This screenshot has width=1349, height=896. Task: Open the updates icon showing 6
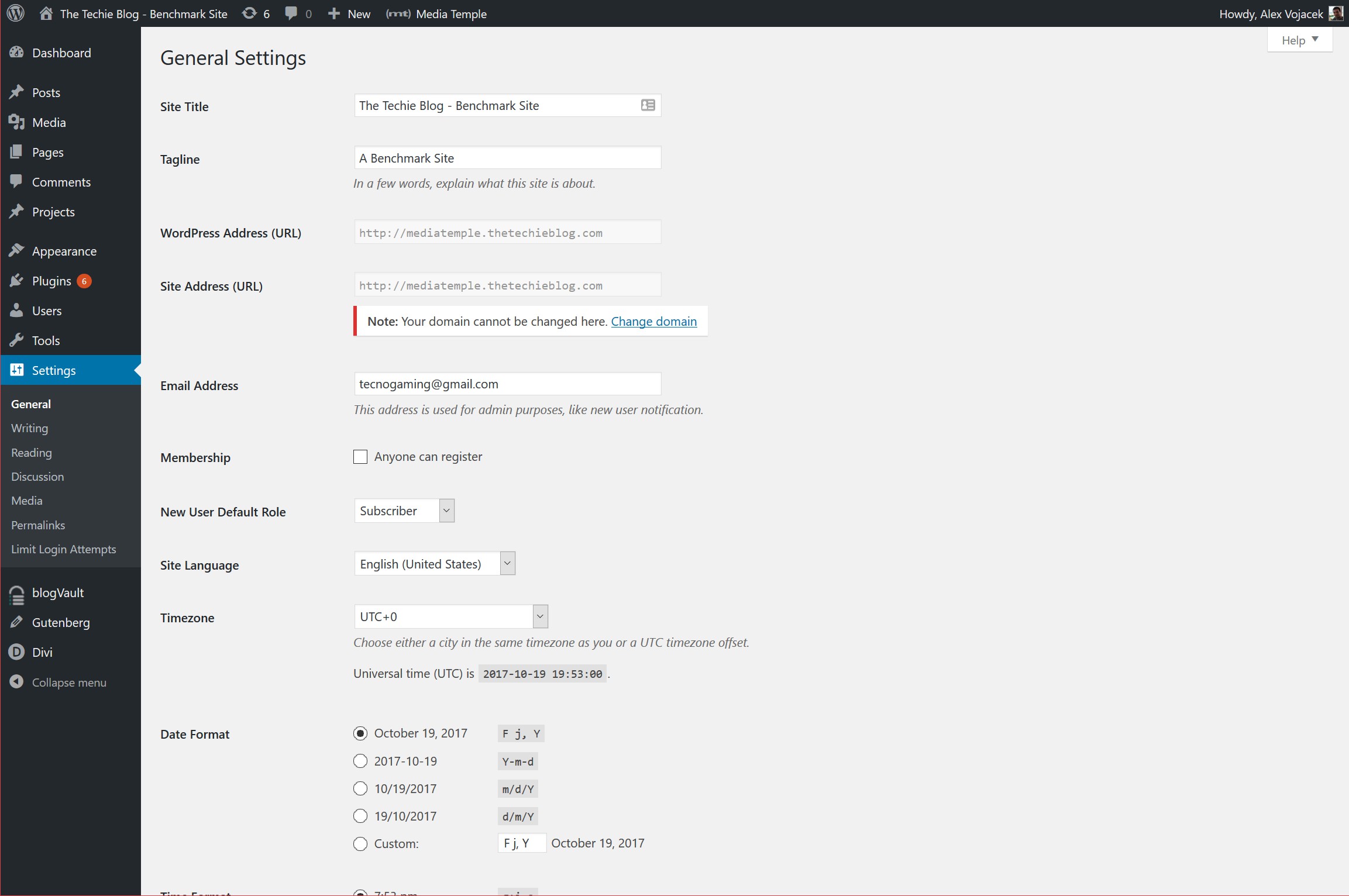[250, 13]
